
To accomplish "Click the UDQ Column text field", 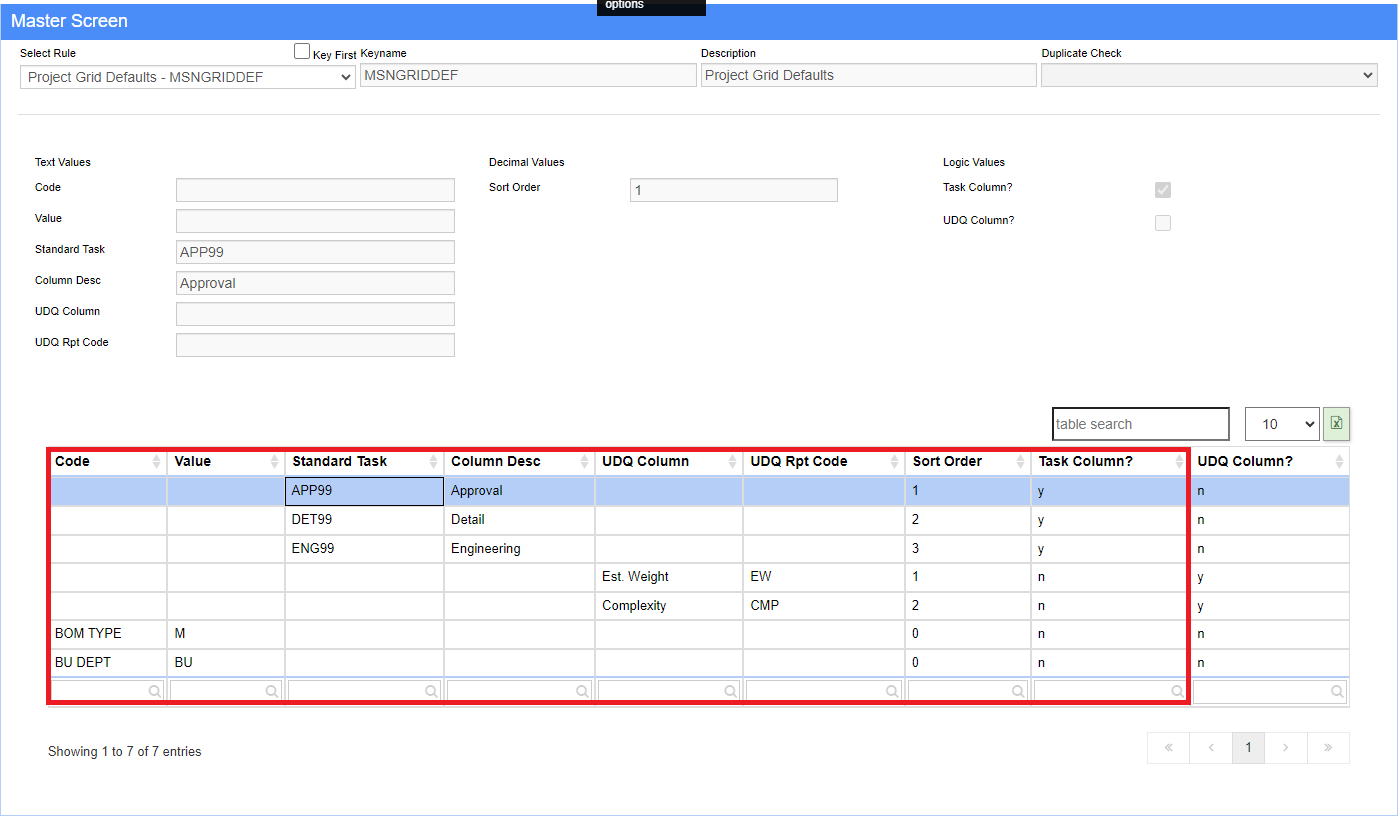I will (315, 314).
